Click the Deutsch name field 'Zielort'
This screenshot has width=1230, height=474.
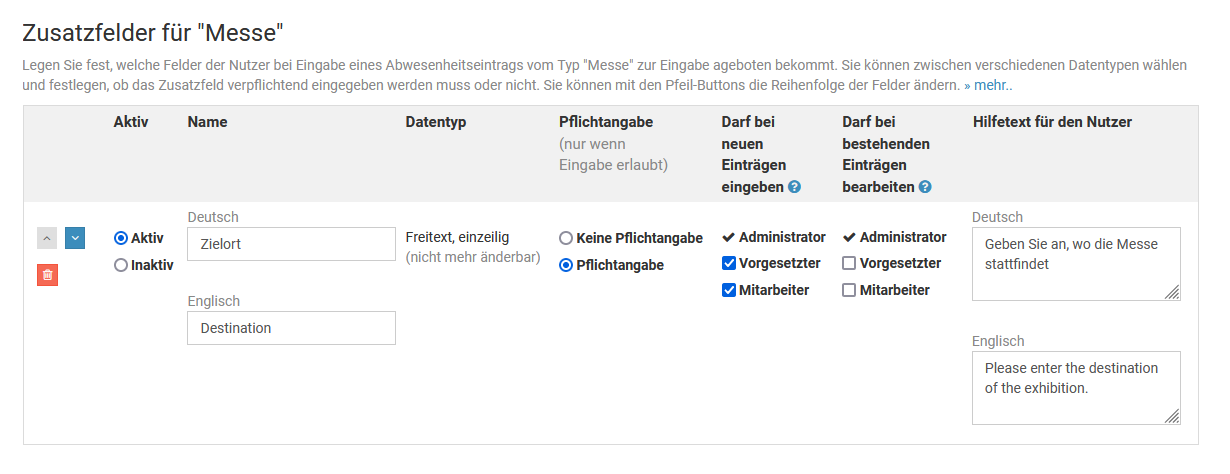click(291, 244)
